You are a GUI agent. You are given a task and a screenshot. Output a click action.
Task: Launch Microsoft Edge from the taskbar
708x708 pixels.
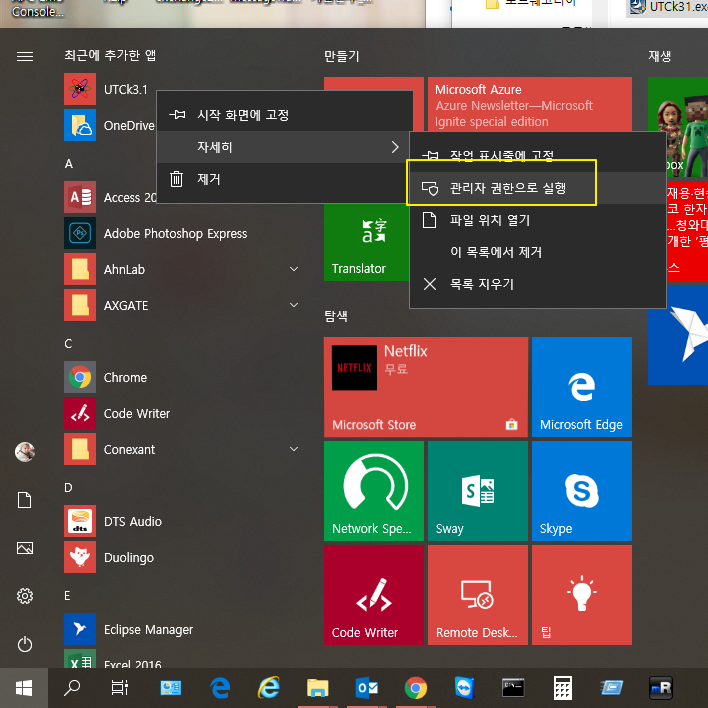[x=220, y=688]
